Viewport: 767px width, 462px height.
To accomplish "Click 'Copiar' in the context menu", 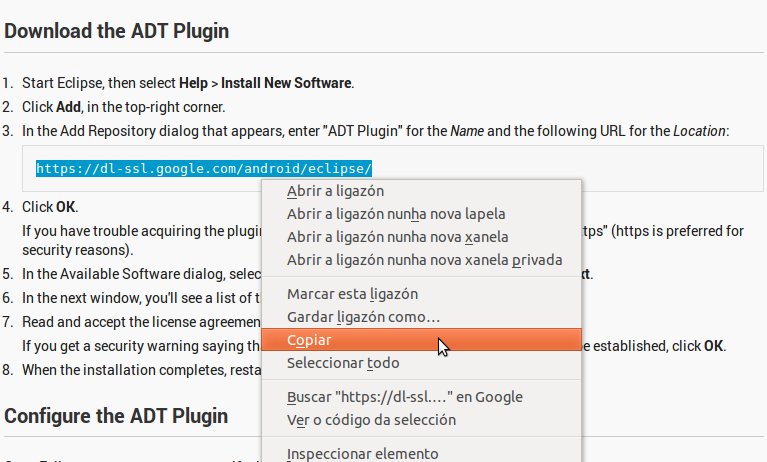I will pyautogui.click(x=422, y=340).
